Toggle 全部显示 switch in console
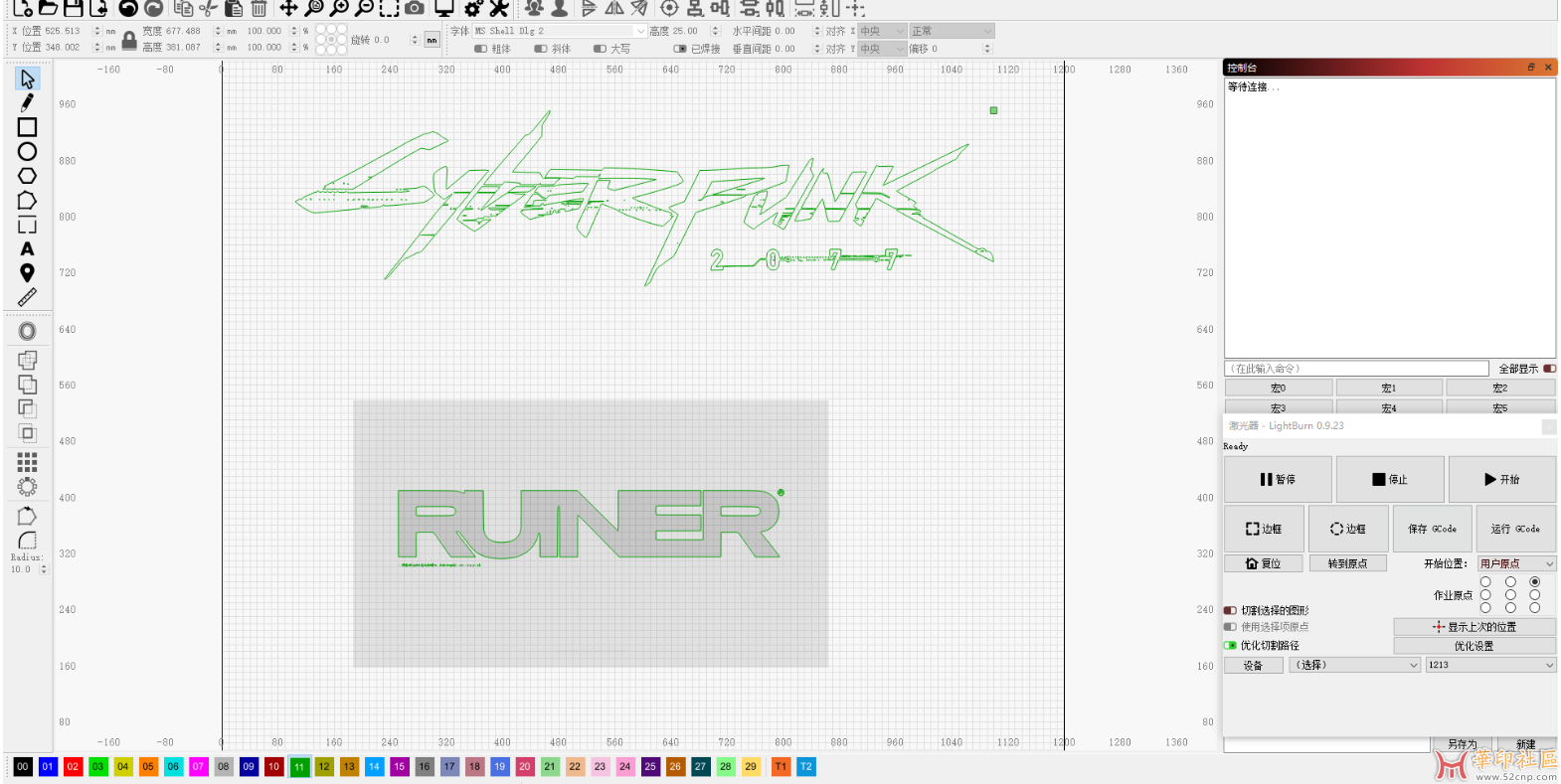Viewport: 1561px width, 784px height. pyautogui.click(x=1550, y=369)
